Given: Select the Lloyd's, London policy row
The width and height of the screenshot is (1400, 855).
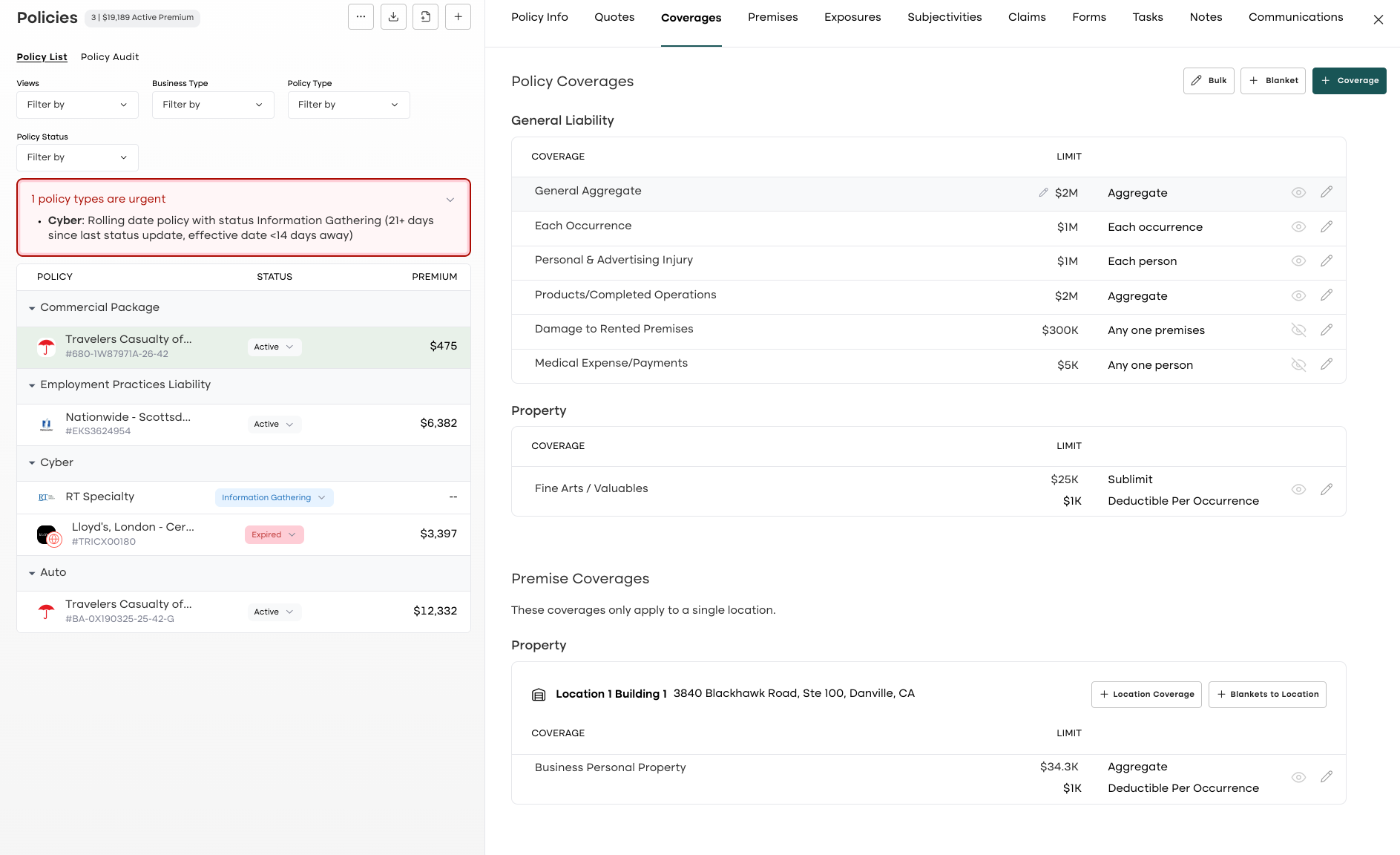Looking at the screenshot, I should click(243, 534).
